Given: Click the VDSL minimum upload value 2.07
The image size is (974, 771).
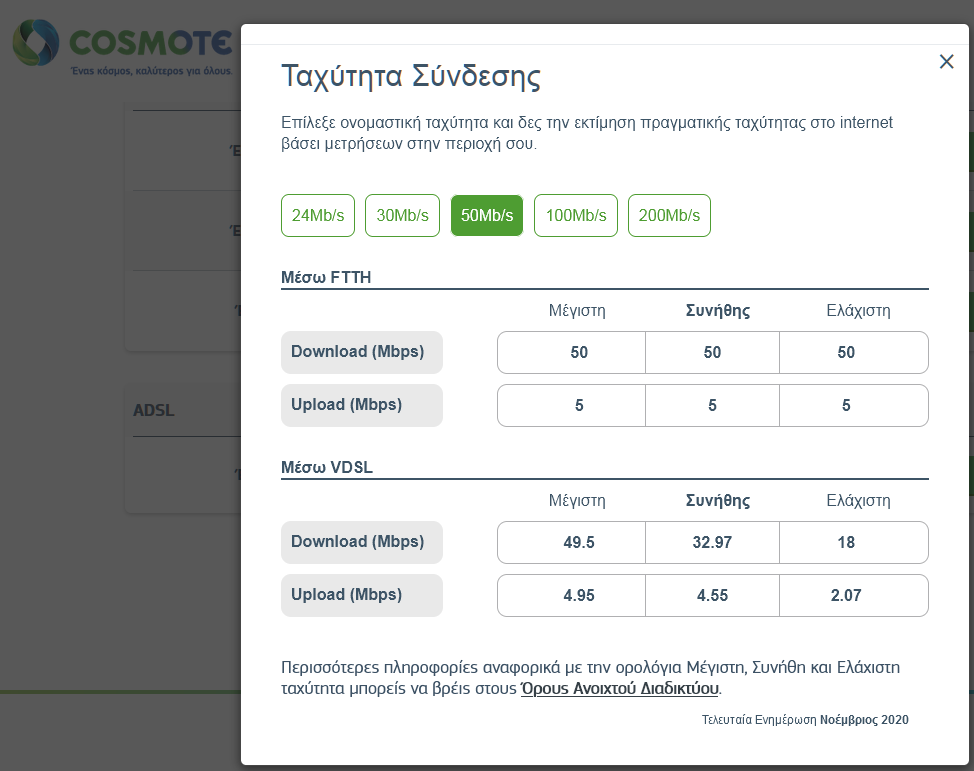Looking at the screenshot, I should pyautogui.click(x=846, y=595).
